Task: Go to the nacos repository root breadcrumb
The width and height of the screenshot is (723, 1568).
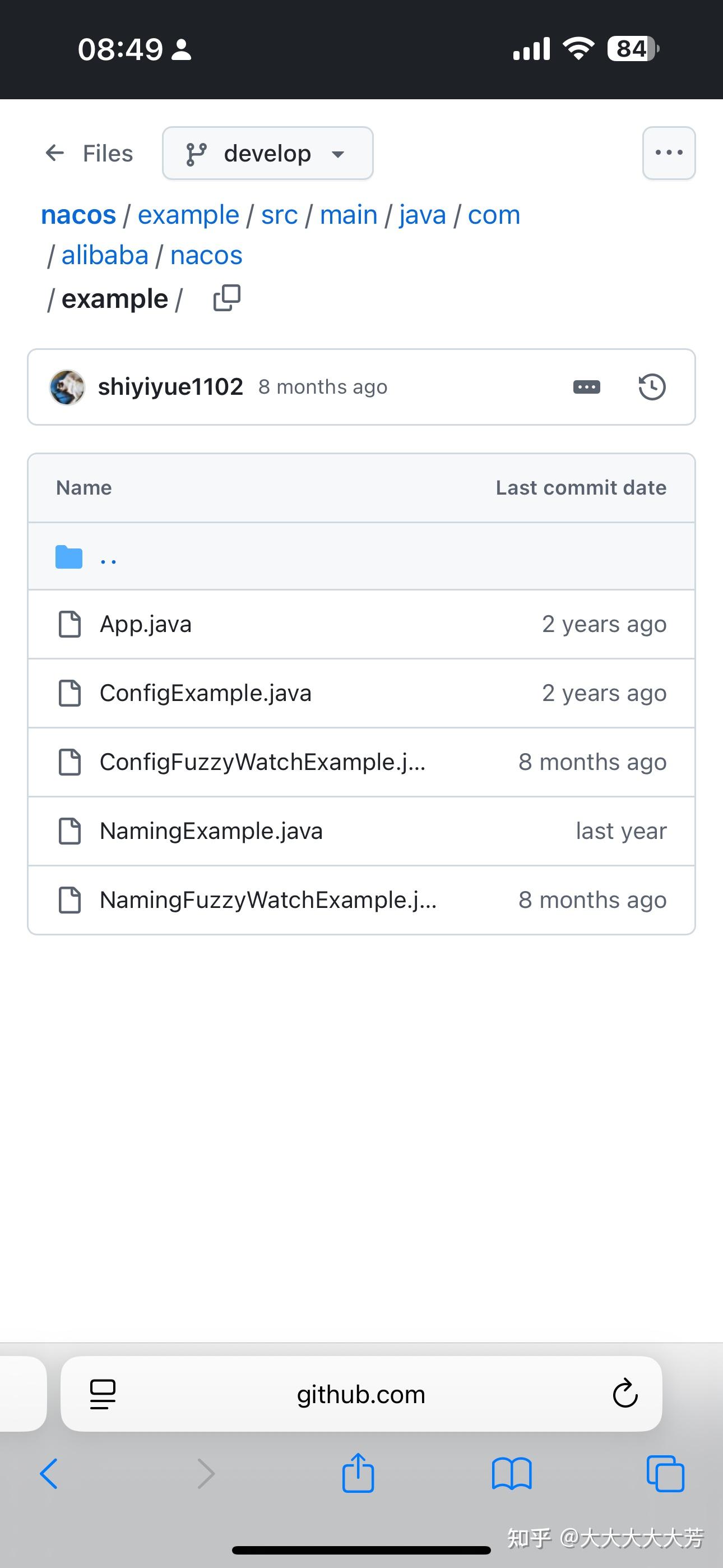Action: [x=78, y=215]
